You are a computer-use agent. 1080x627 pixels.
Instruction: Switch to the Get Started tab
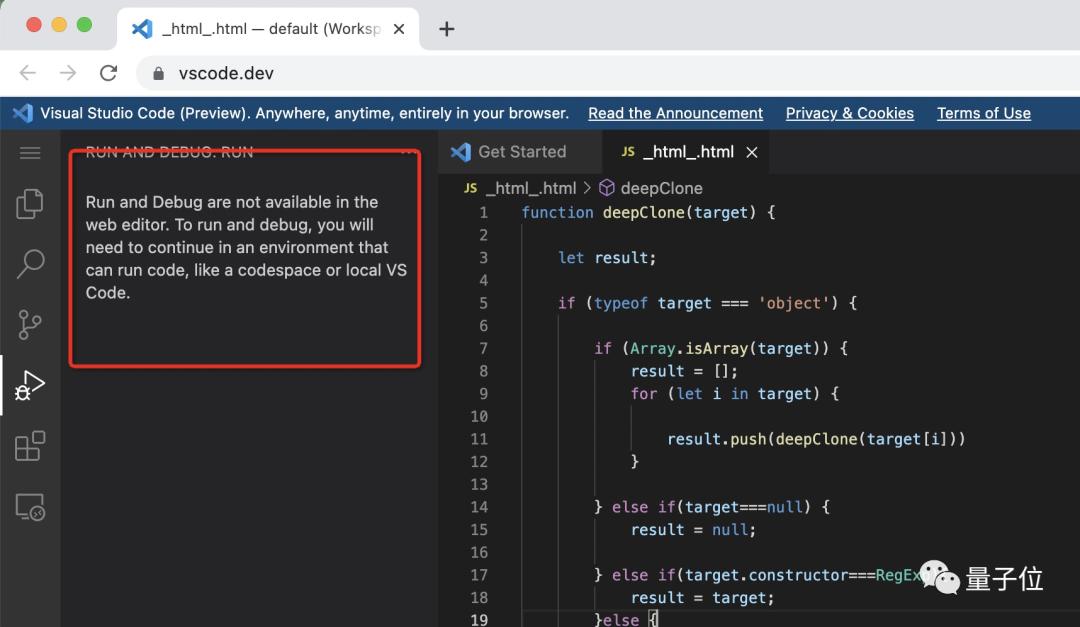[520, 152]
